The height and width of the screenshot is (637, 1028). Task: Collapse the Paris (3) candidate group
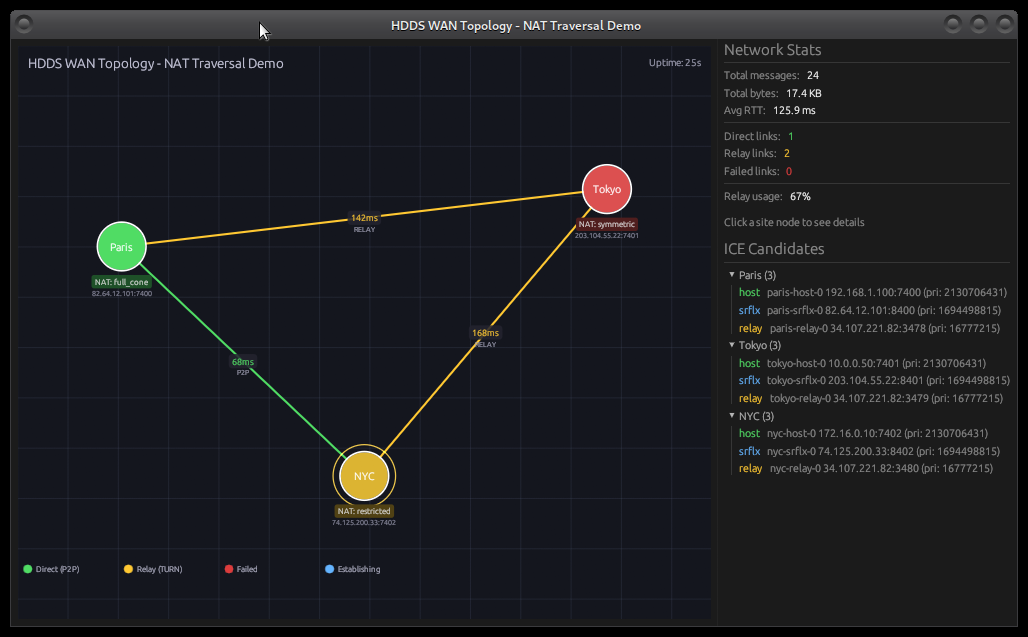(x=731, y=275)
